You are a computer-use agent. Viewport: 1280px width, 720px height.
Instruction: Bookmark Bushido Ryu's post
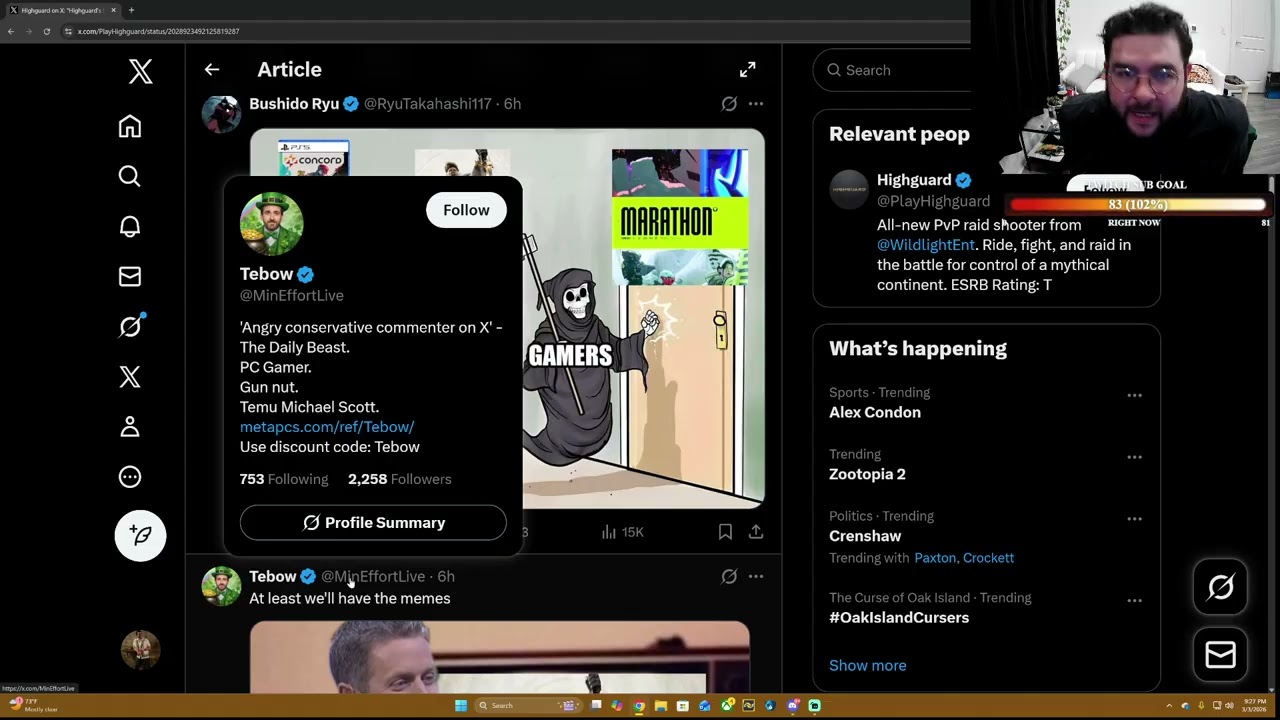click(725, 532)
